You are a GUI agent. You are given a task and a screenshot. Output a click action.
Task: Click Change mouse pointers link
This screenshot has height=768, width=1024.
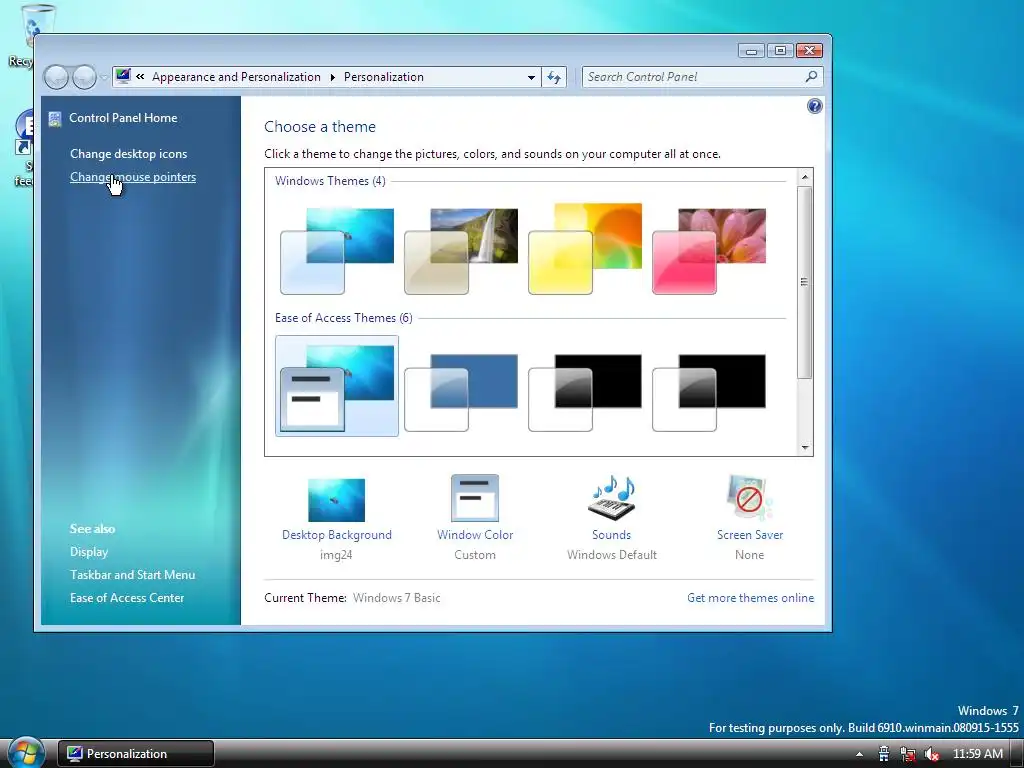(133, 177)
